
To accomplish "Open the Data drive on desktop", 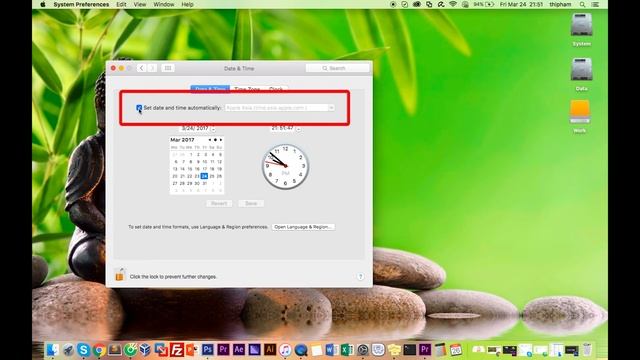I will click(582, 74).
